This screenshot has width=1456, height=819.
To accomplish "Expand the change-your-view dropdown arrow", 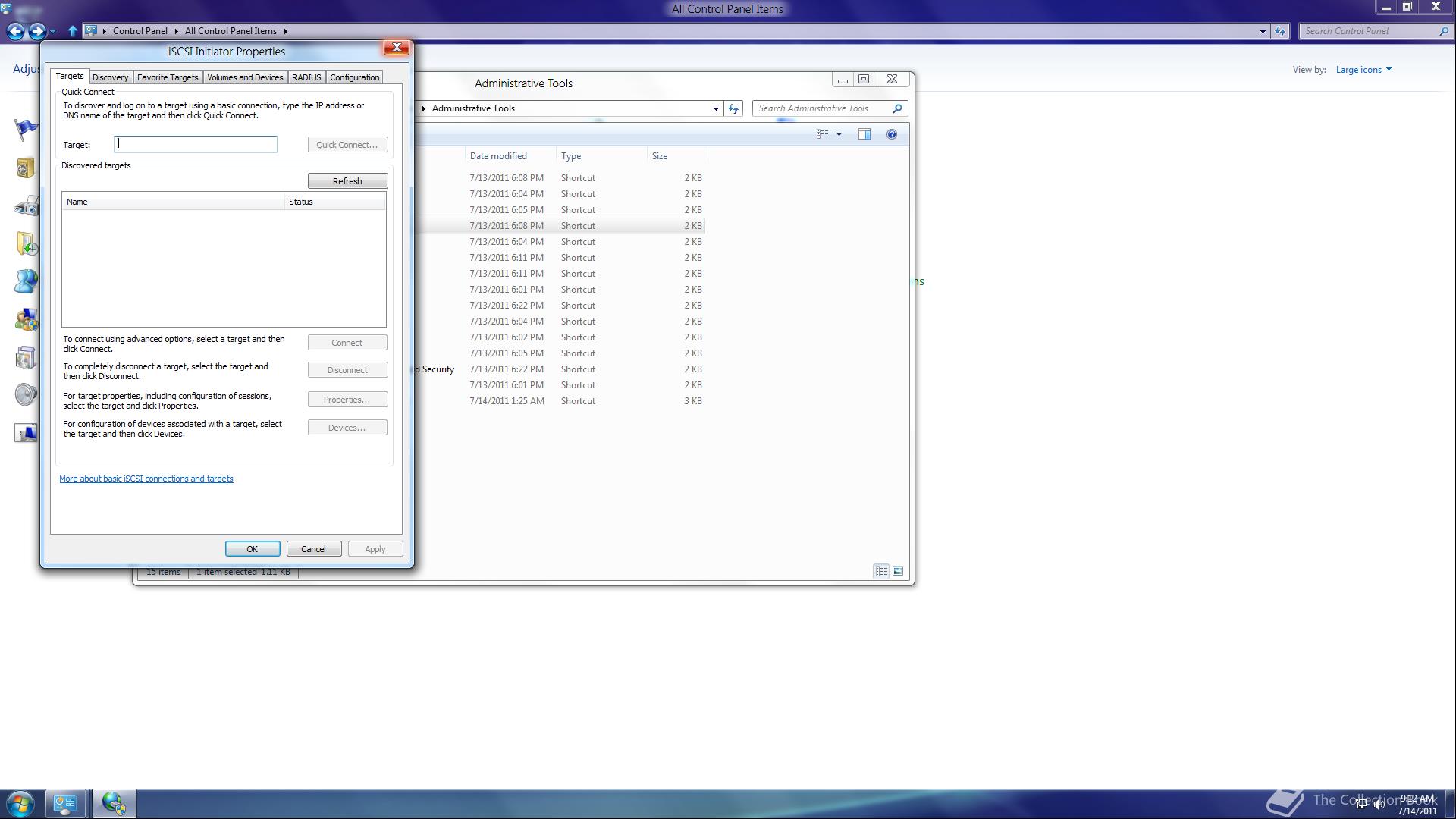I will click(x=839, y=134).
